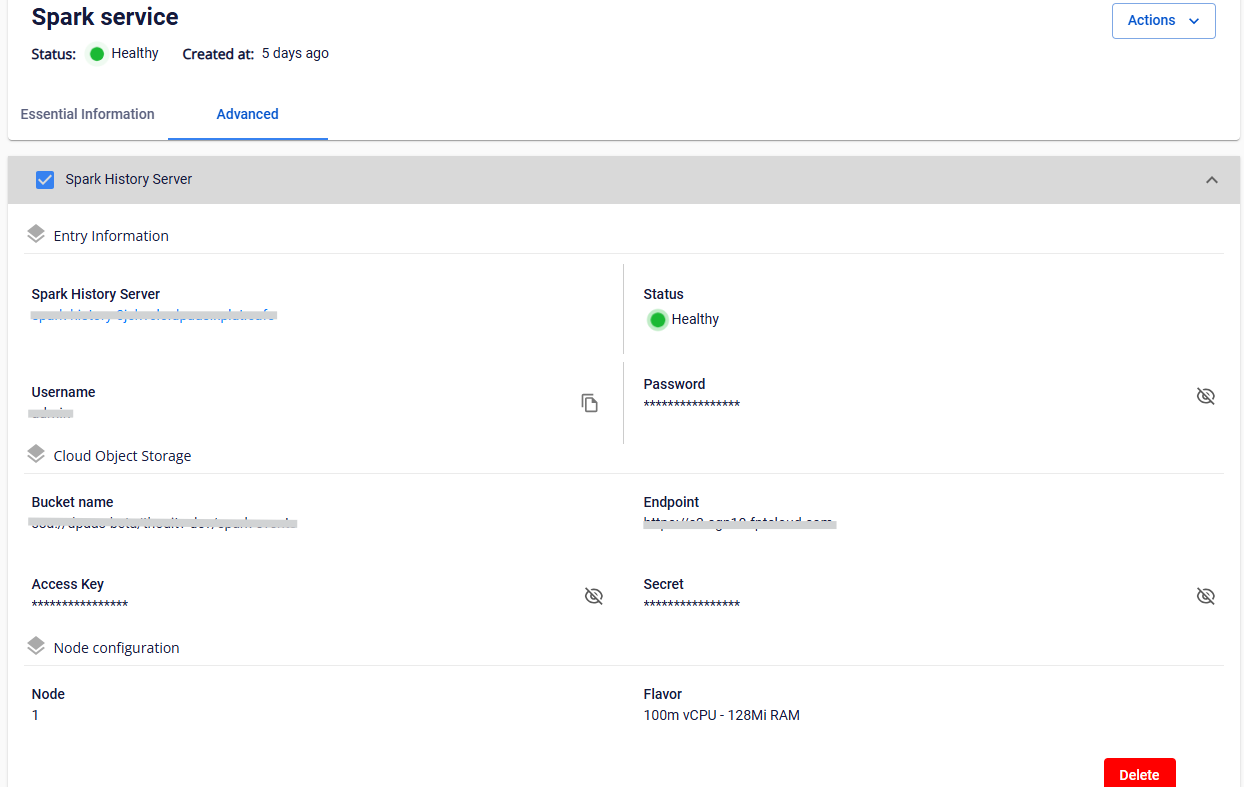
Task: Show the hidden Access Key
Action: point(594,596)
